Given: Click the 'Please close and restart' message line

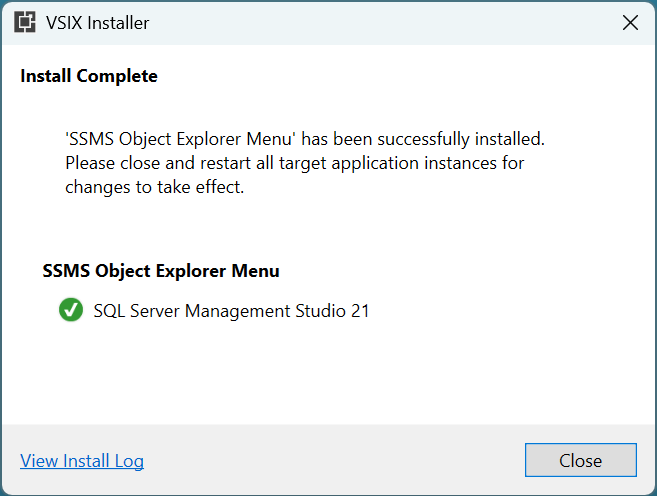Looking at the screenshot, I should 295,163.
